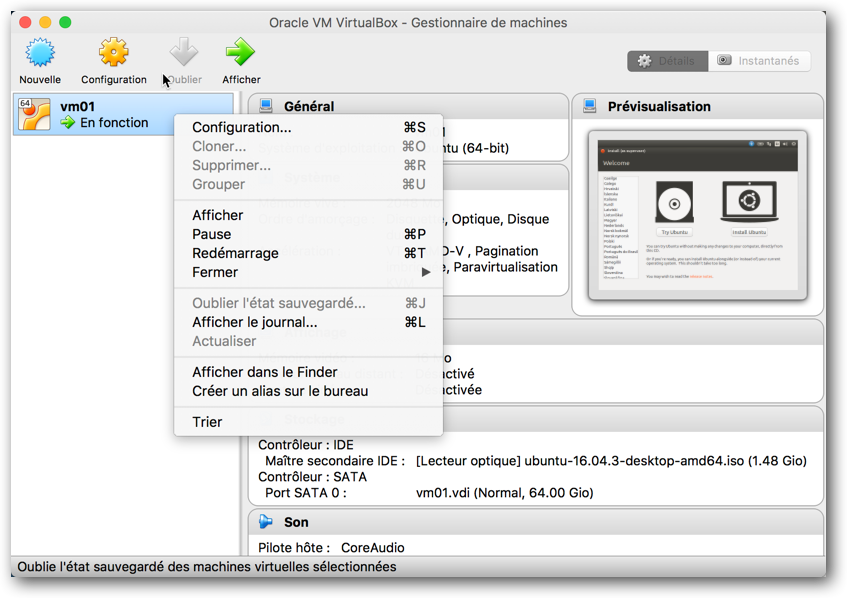The image size is (847, 598).
Task: Click the Contrôleur : SATA line
Action: click(312, 476)
